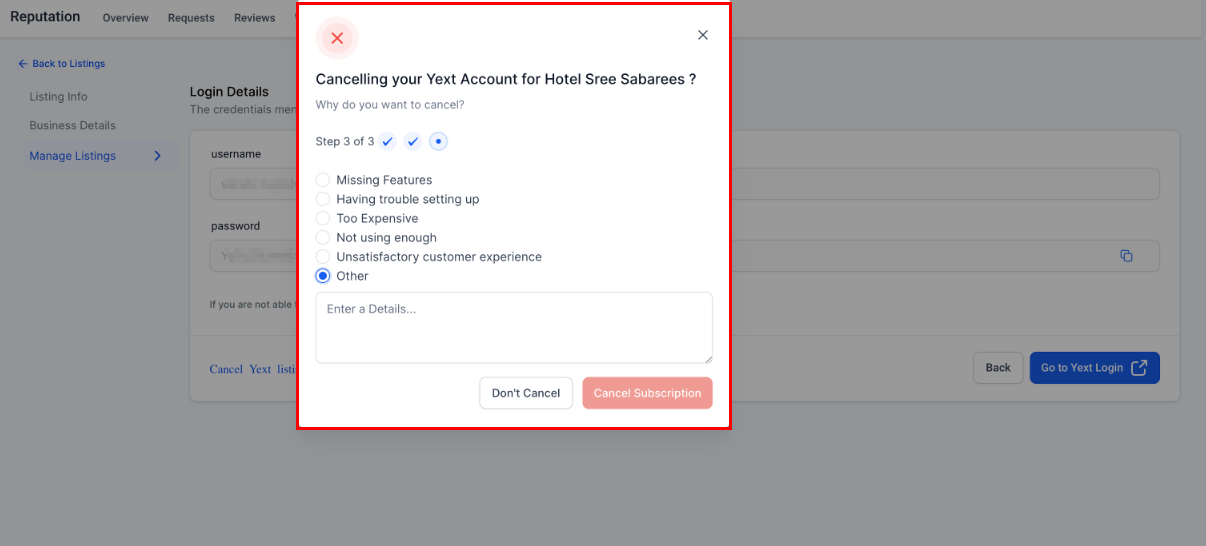This screenshot has height=546, width=1206.
Task: Copy the password with the copy icon
Action: [x=1126, y=256]
